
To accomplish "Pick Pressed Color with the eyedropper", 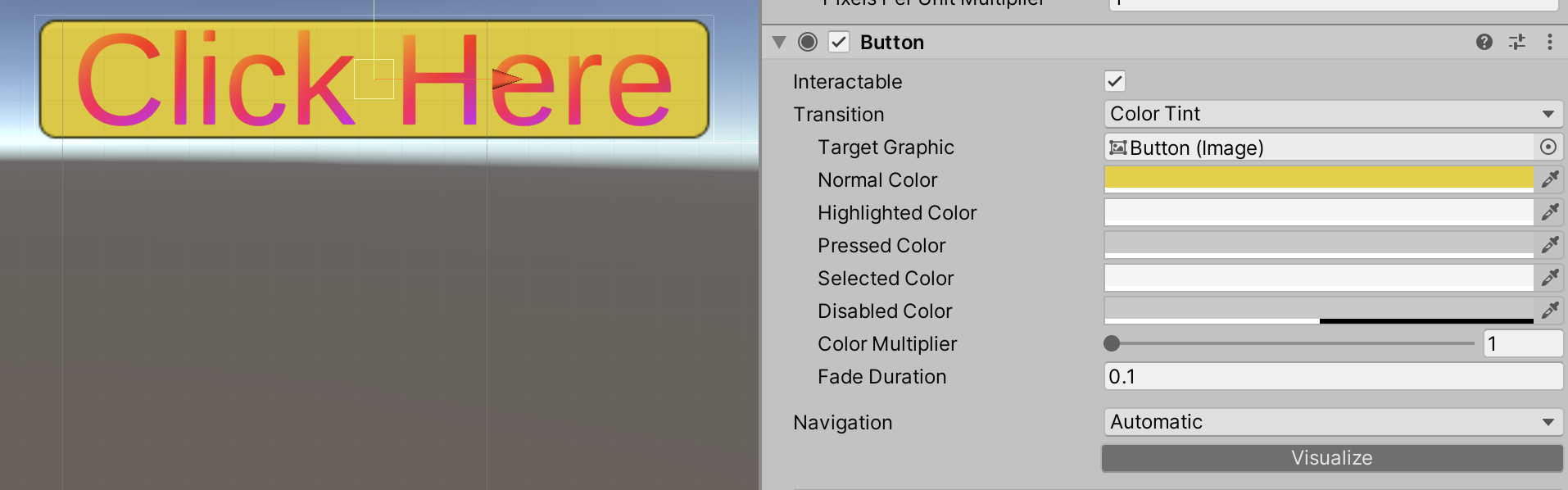I will [x=1549, y=245].
